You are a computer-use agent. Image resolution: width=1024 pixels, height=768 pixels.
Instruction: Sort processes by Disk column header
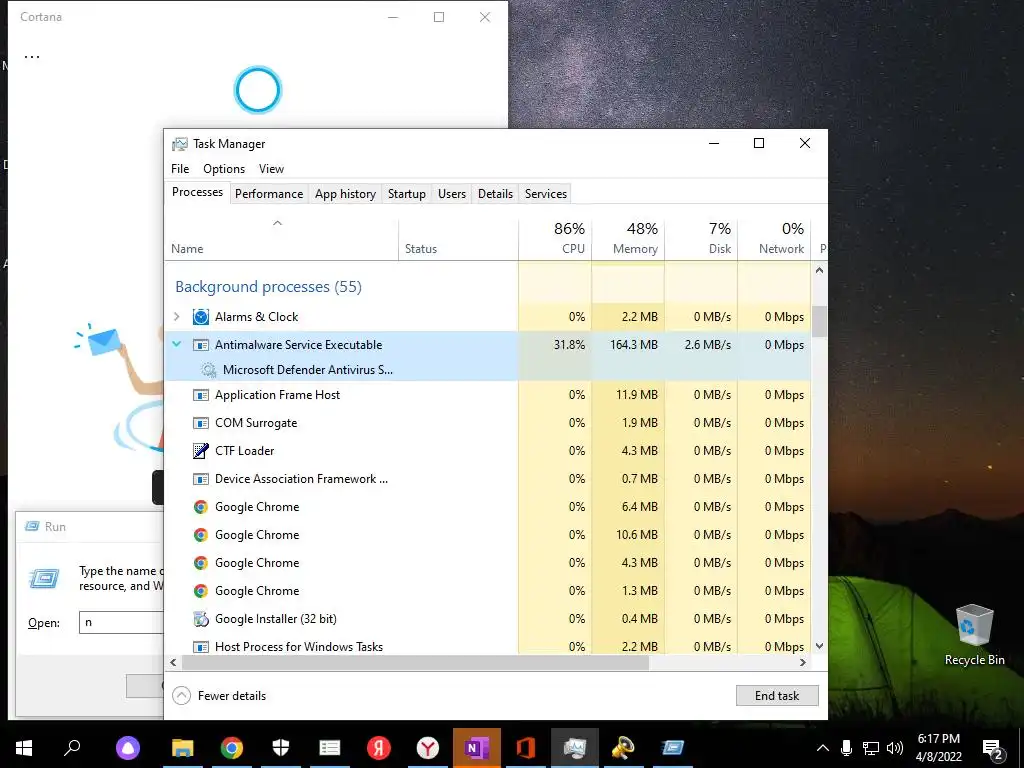click(701, 239)
